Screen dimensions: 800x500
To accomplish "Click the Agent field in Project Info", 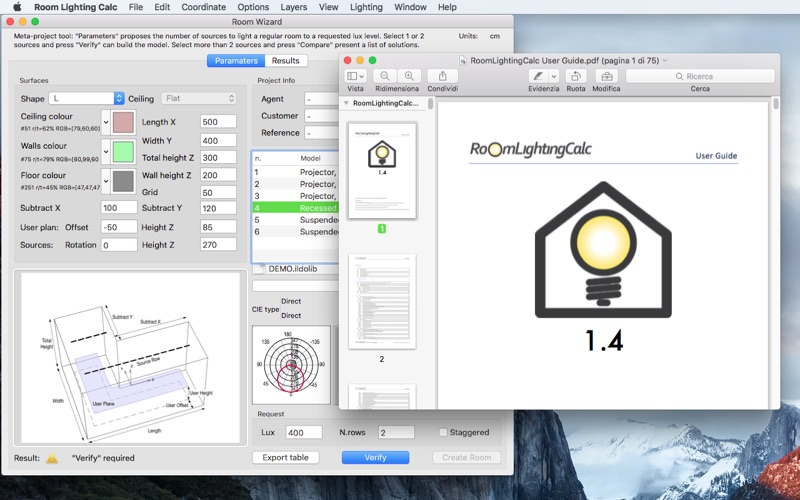I will pos(321,98).
